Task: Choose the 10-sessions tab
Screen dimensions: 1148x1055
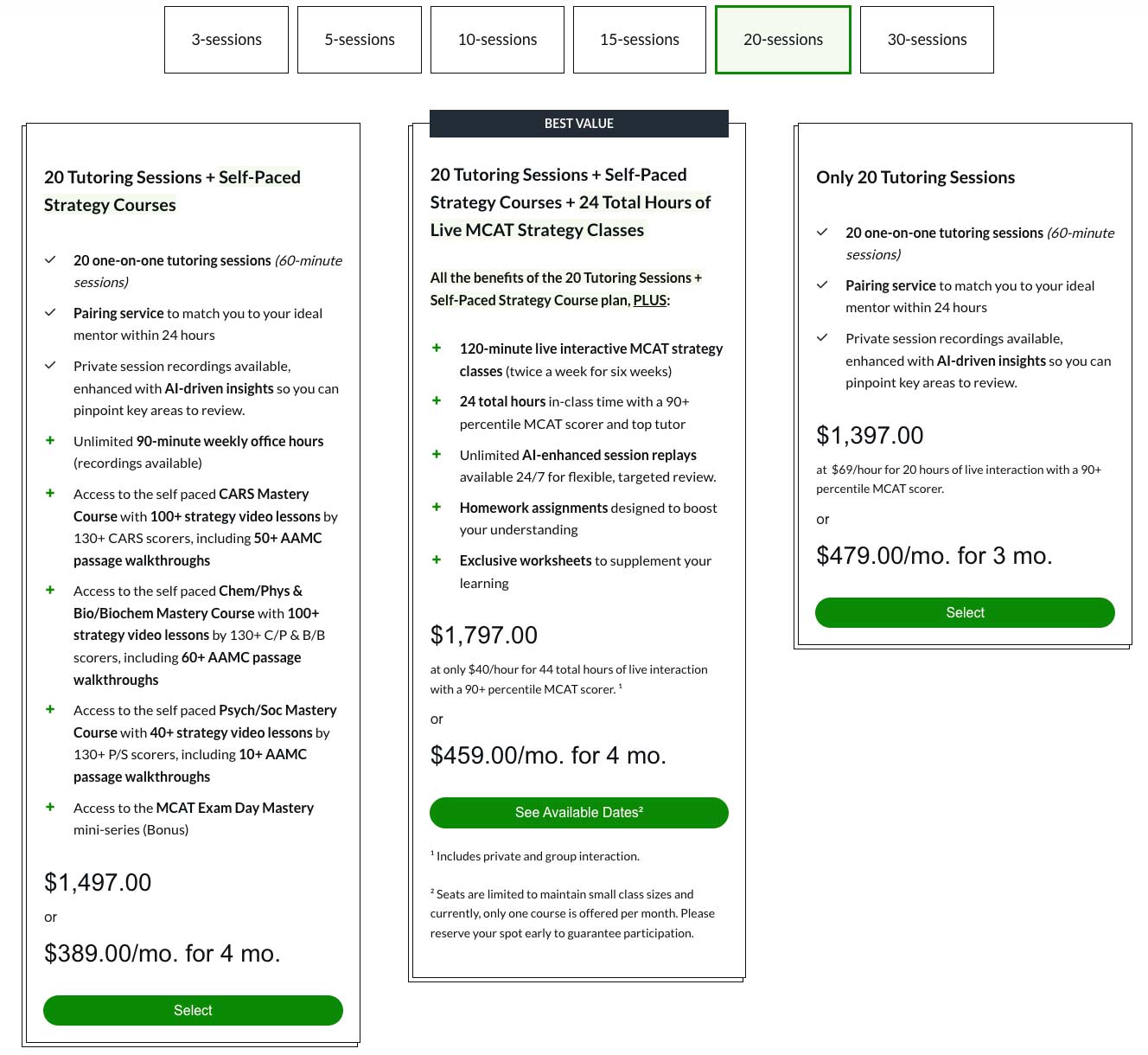Action: (x=497, y=40)
